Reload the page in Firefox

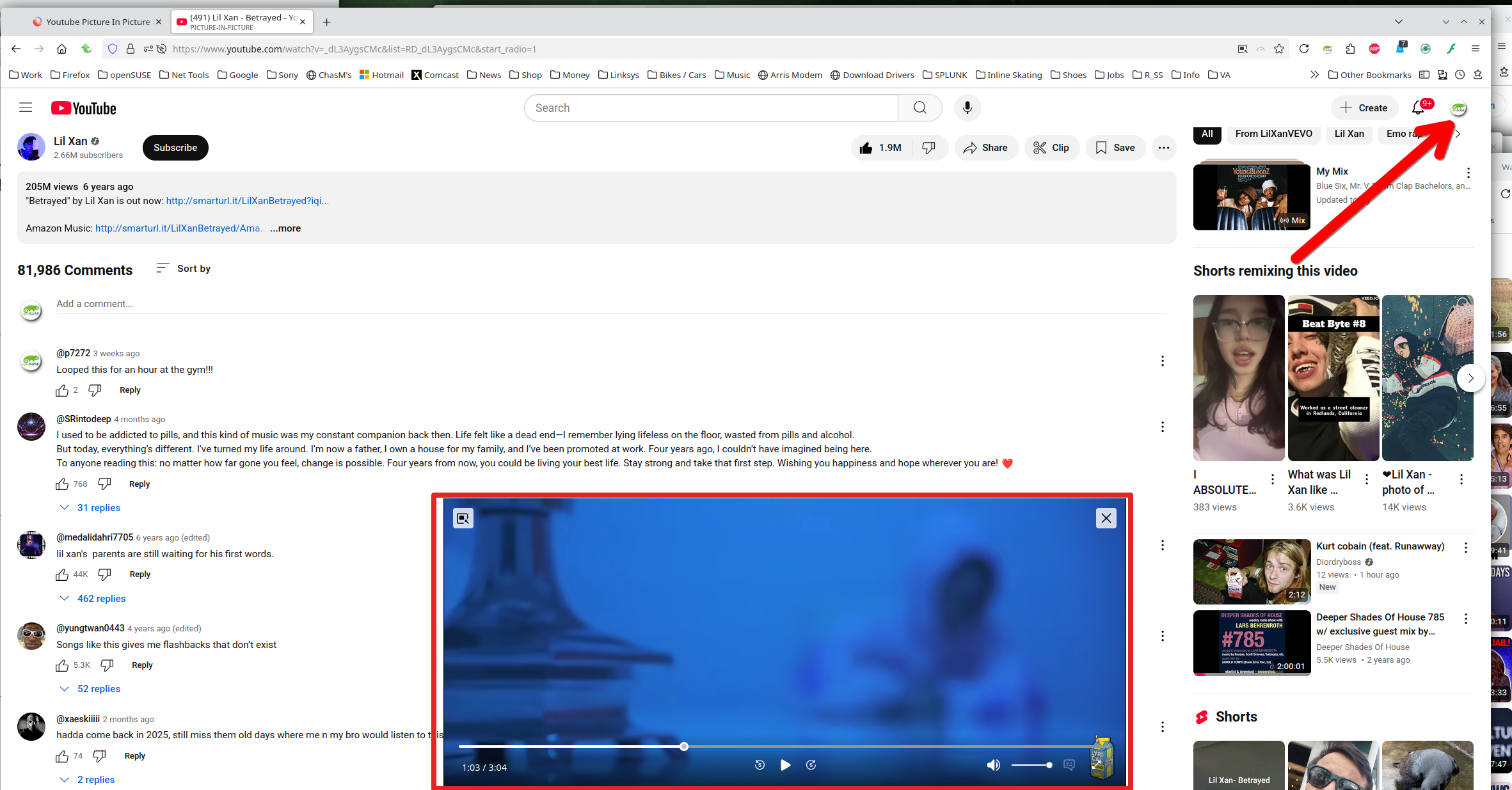point(1304,49)
